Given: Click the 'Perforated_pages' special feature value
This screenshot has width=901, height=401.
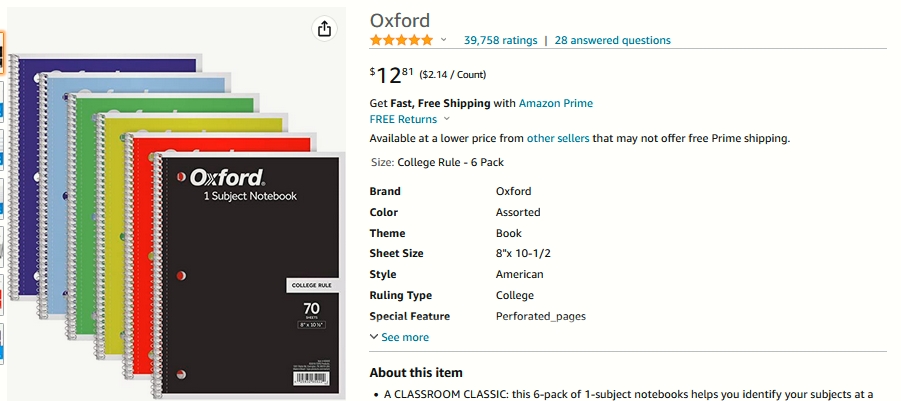Looking at the screenshot, I should coord(541,317).
